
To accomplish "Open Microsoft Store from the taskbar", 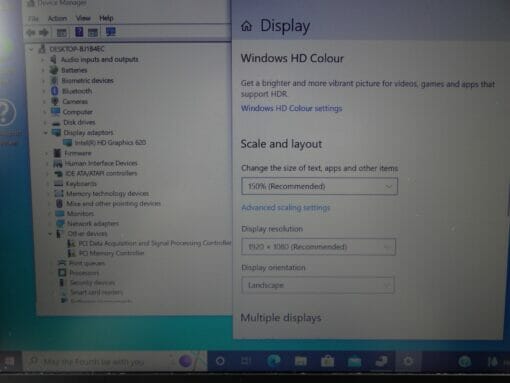I will (x=327, y=361).
